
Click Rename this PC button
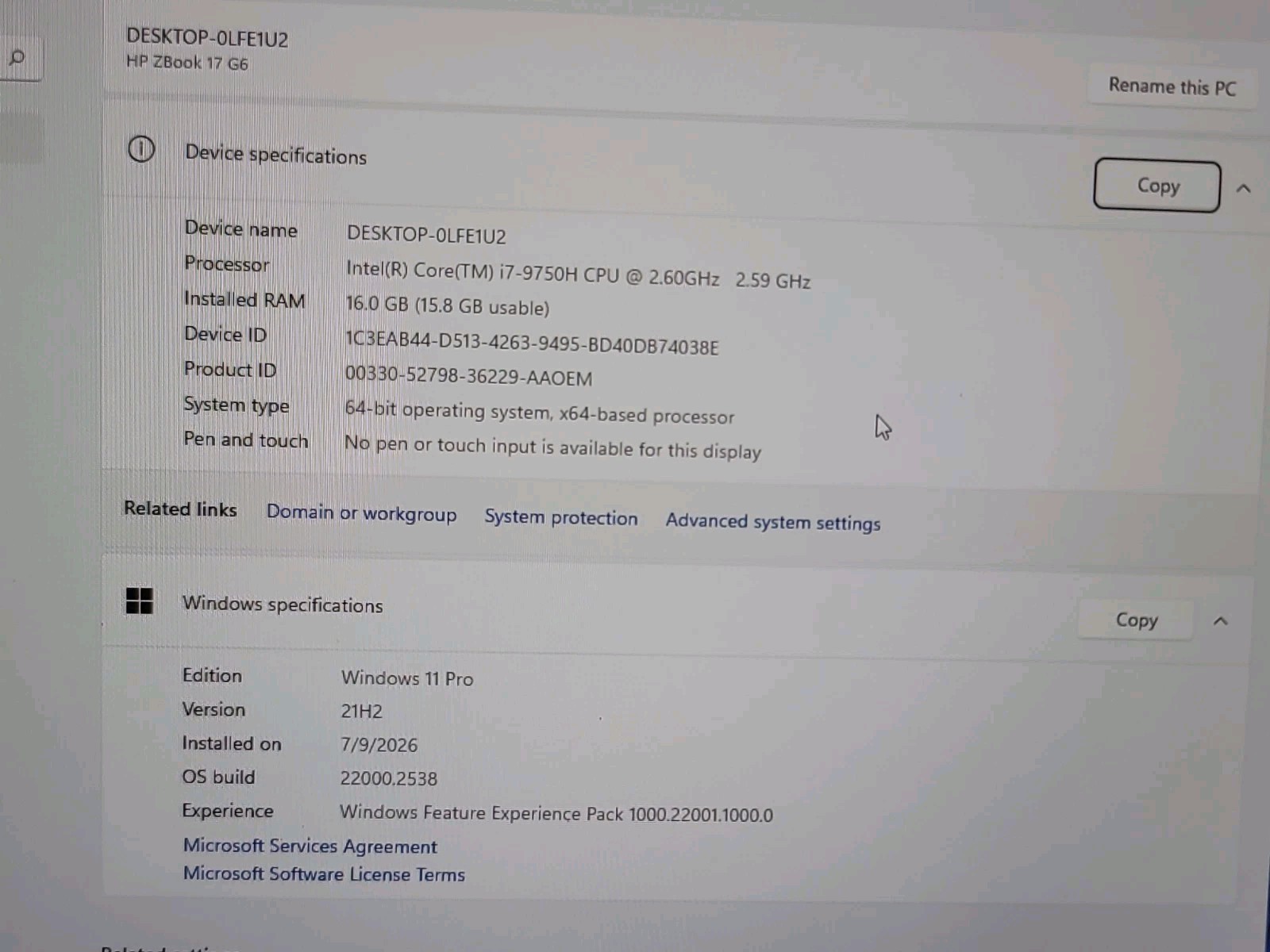coord(1172,86)
